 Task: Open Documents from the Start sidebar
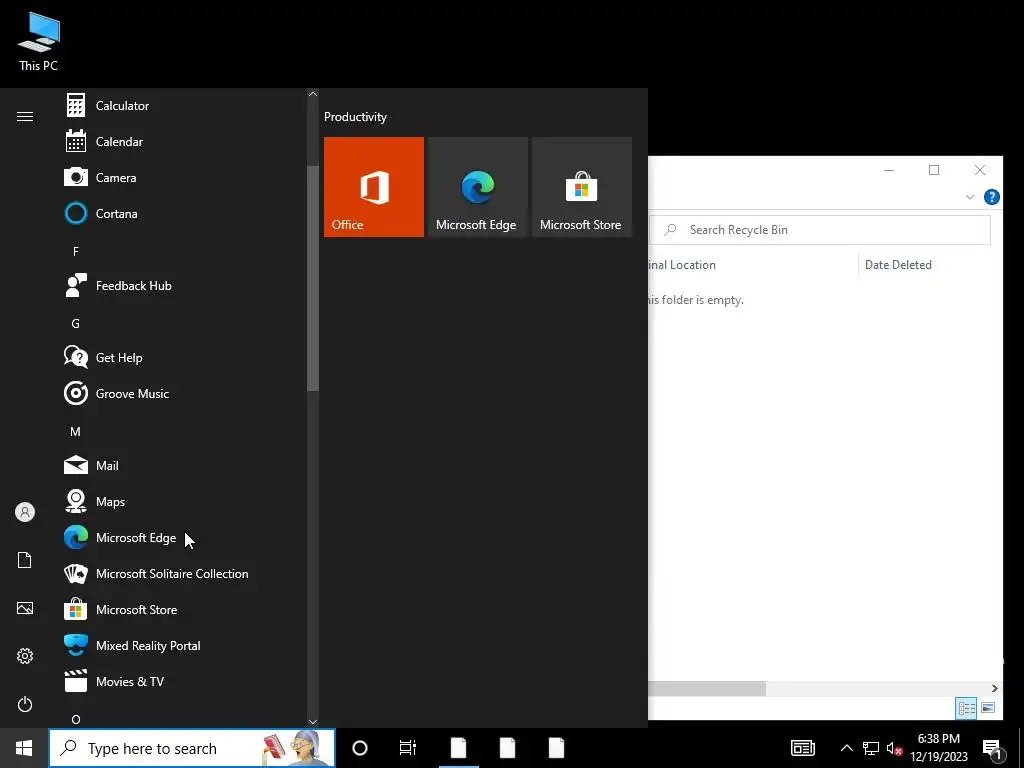[25, 560]
